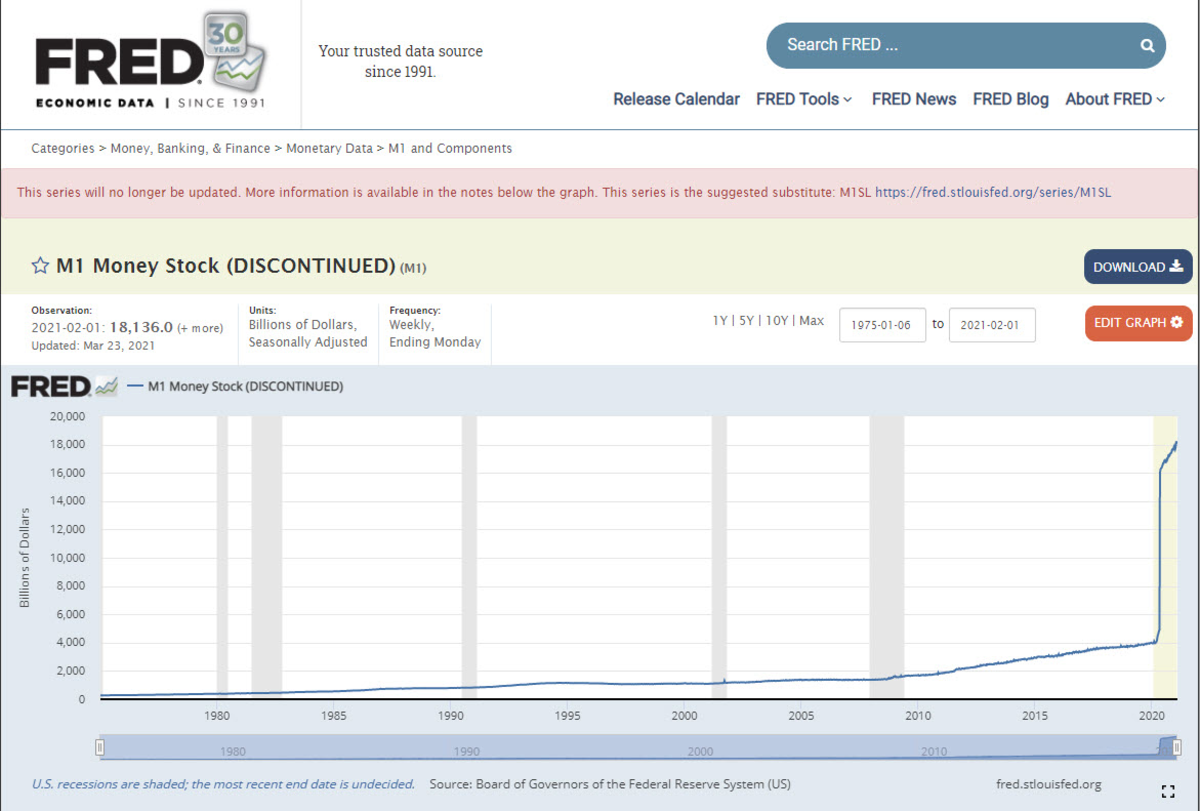
Task: Click the start date field 1975-01-06
Action: (882, 325)
